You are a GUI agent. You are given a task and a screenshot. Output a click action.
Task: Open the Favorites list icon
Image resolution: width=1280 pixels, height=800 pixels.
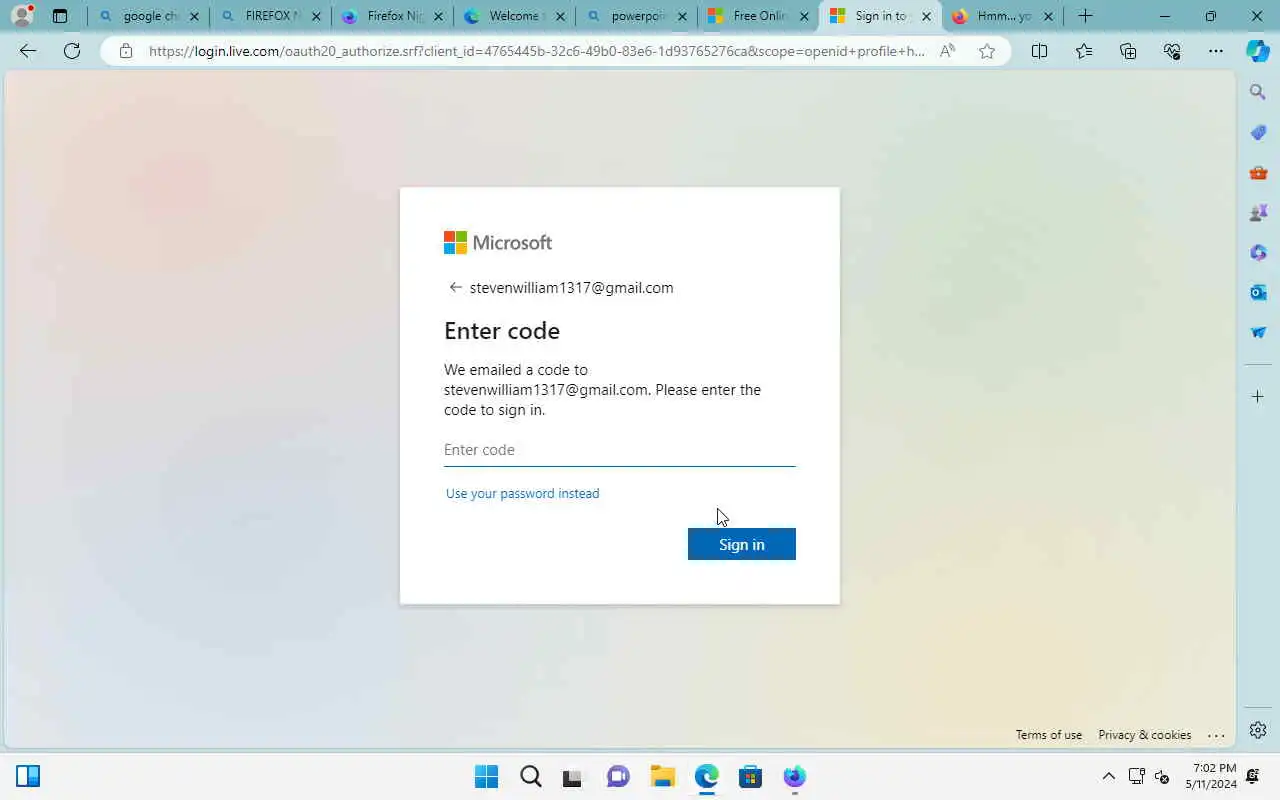1084,51
